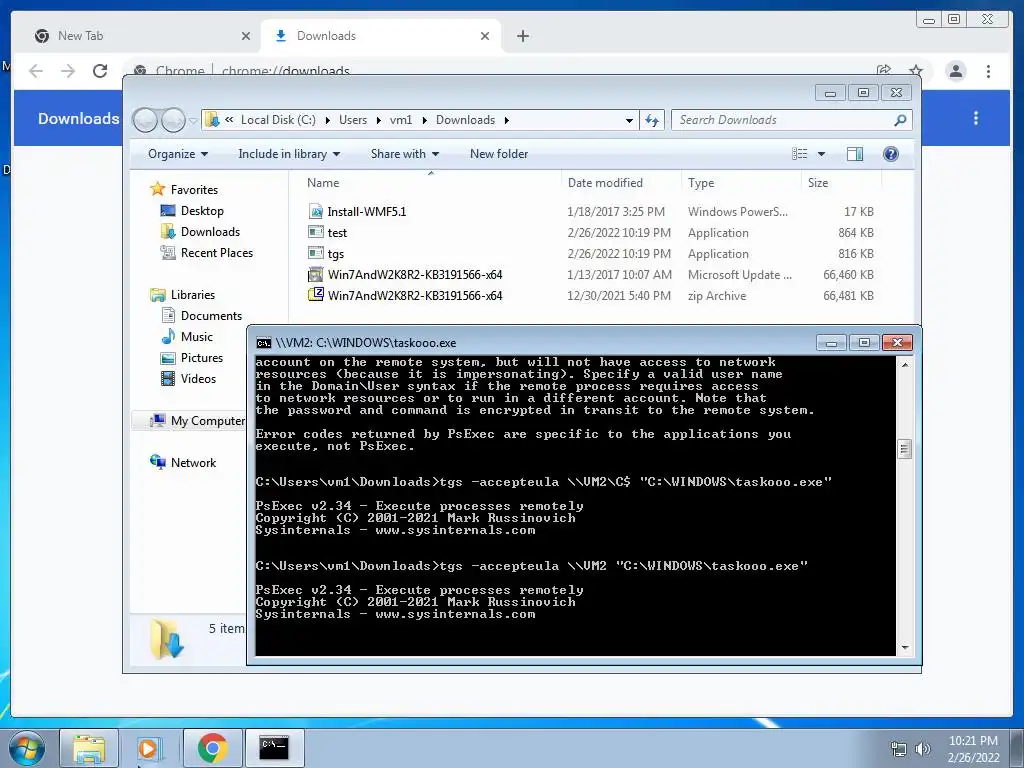The height and width of the screenshot is (768, 1024).
Task: Open the view options dropdown arrow
Action: pyautogui.click(x=822, y=154)
